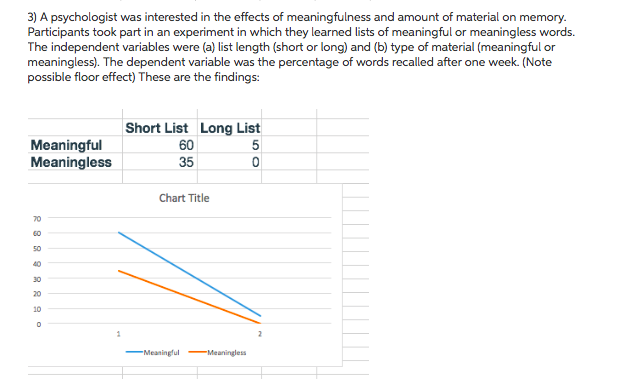Click the 70 label on vertical axis
The image size is (636, 388).
[x=37, y=219]
